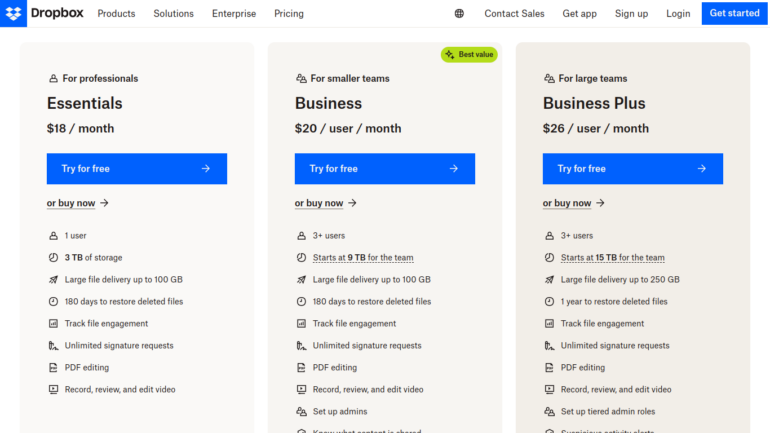Click the Business Plus plan heading
Viewport: 770px width, 433px height.
click(594, 104)
